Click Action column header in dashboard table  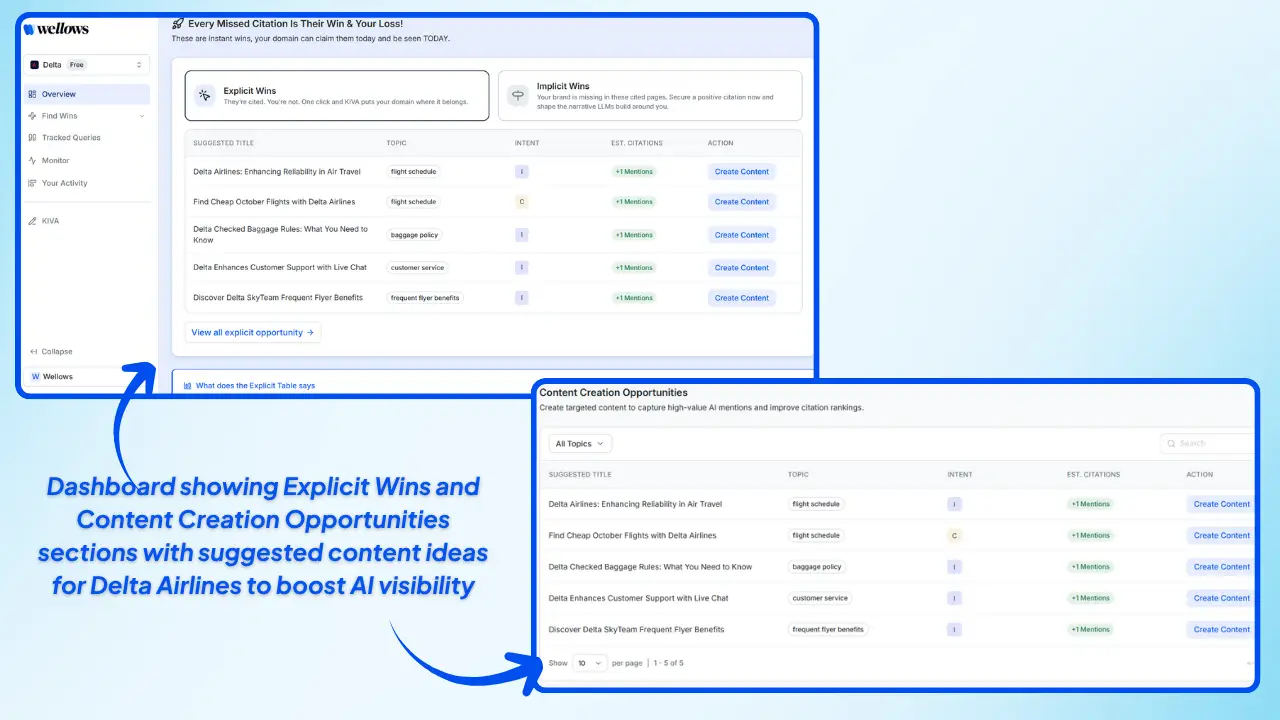[x=720, y=143]
